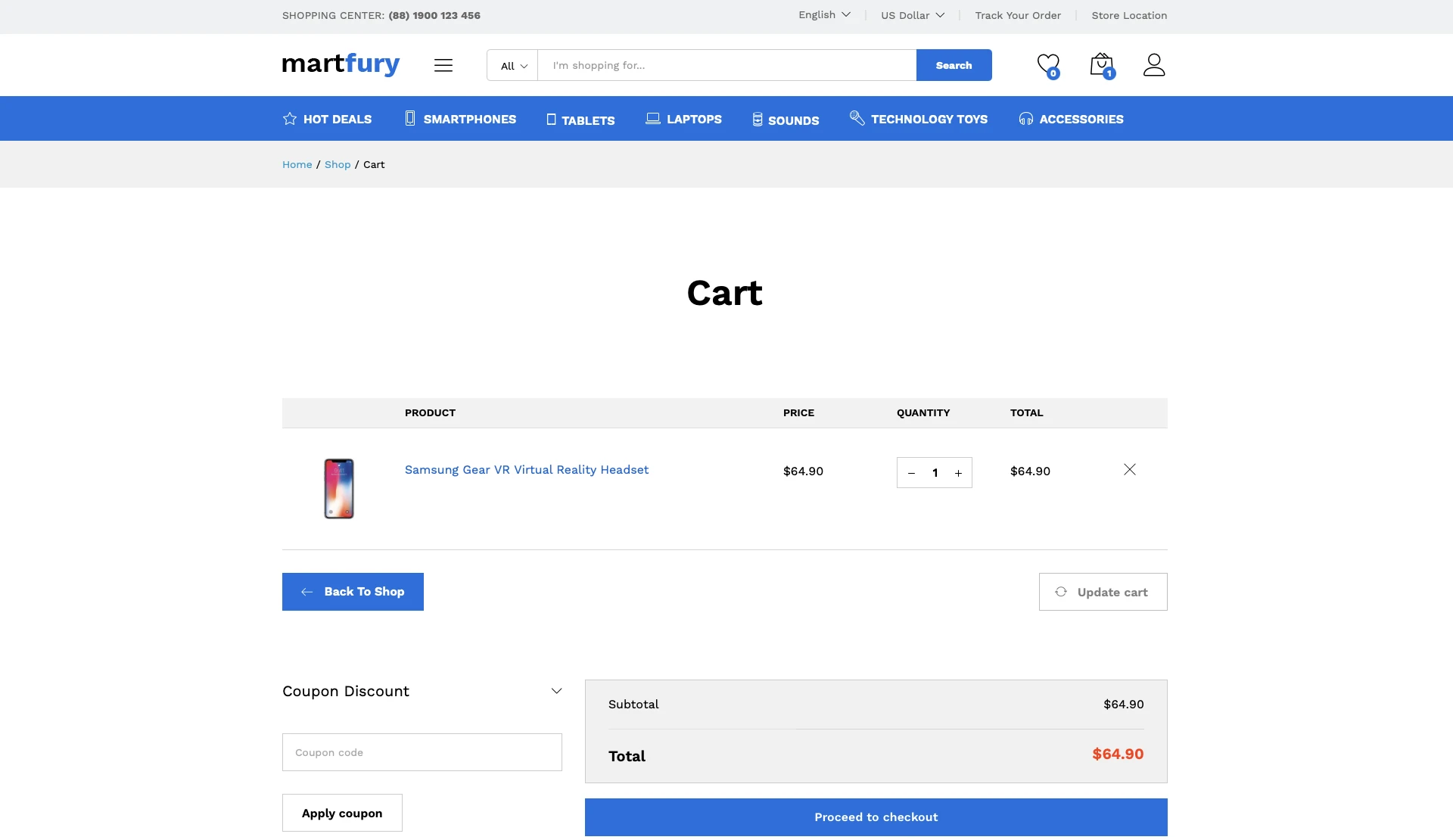
Task: Open the Hot Deals menu item
Action: coord(327,119)
